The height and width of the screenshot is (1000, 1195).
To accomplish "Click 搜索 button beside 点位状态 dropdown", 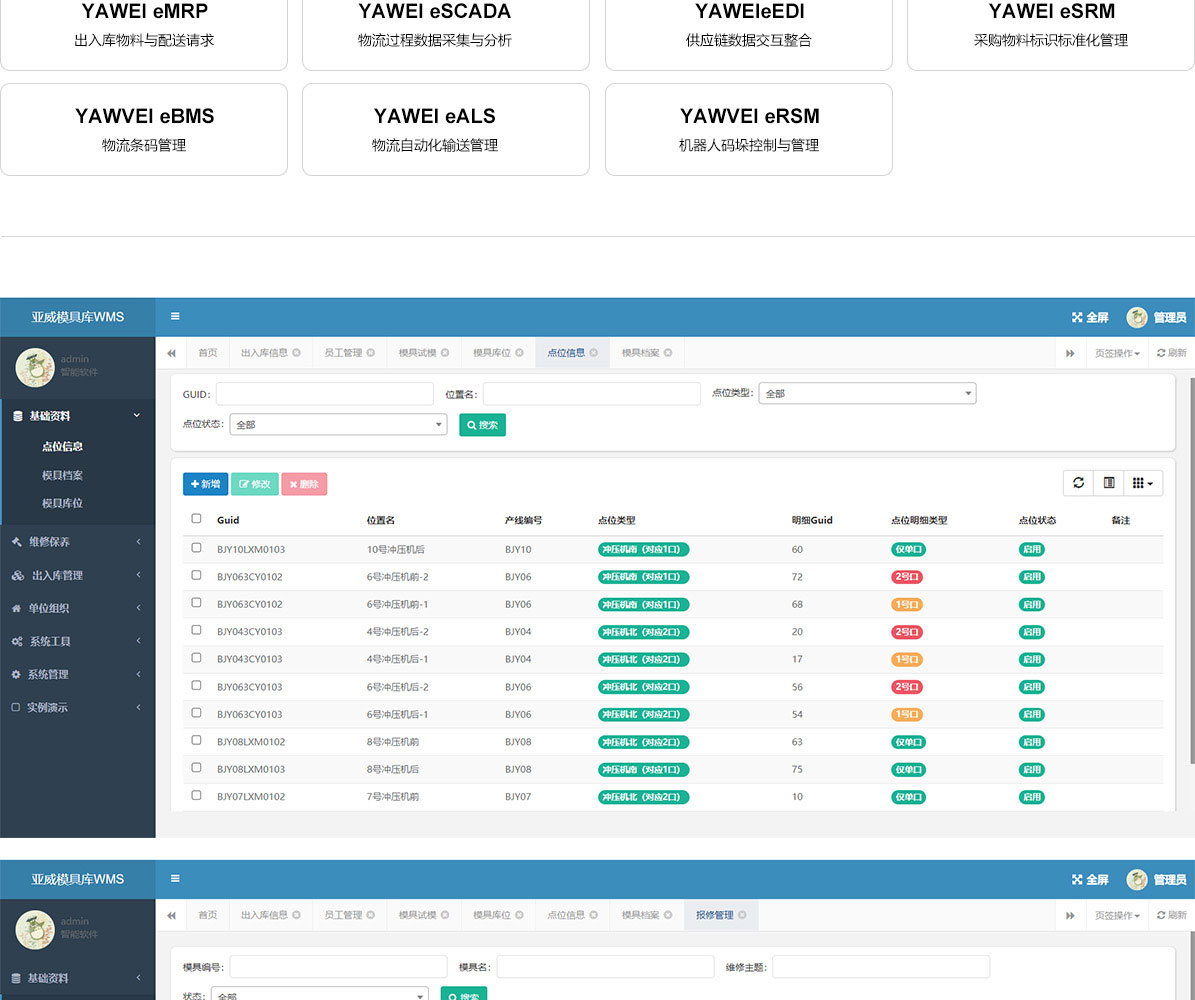I will (482, 425).
